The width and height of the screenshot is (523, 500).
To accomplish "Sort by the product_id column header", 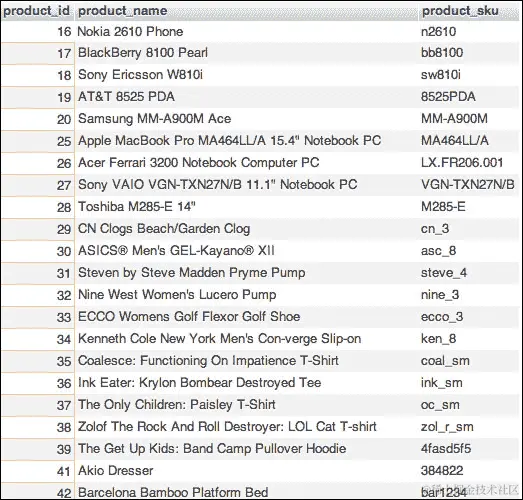I will [x=37, y=11].
